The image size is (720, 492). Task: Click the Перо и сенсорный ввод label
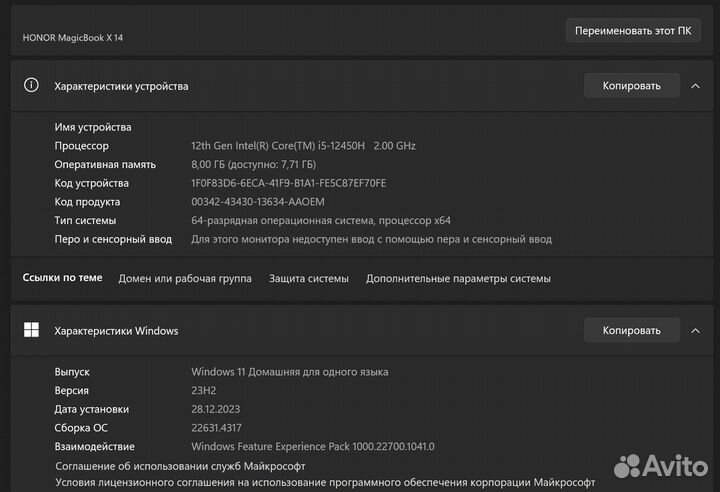click(113, 239)
